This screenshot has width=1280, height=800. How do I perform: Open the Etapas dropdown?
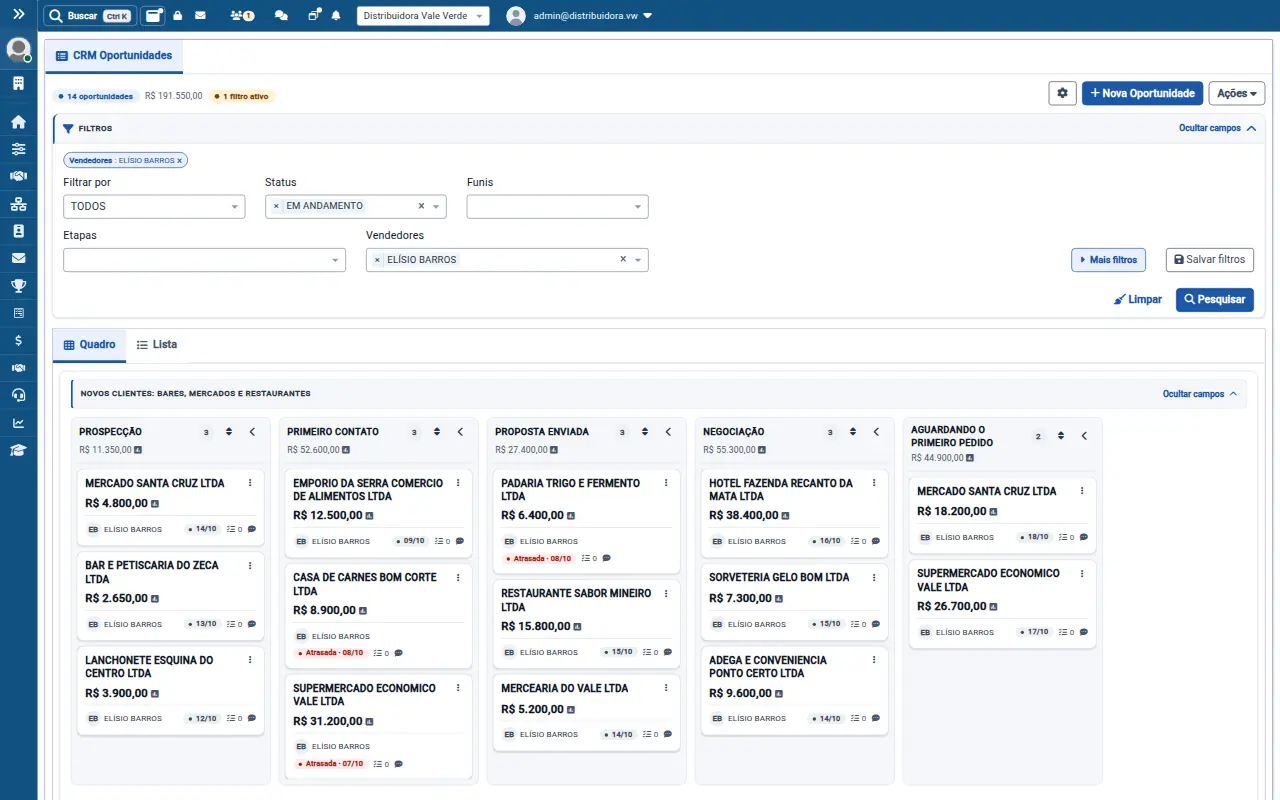(x=204, y=260)
